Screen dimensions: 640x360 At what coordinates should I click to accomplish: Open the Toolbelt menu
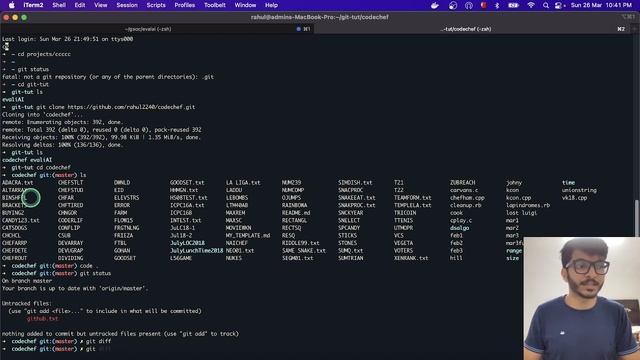215,5
